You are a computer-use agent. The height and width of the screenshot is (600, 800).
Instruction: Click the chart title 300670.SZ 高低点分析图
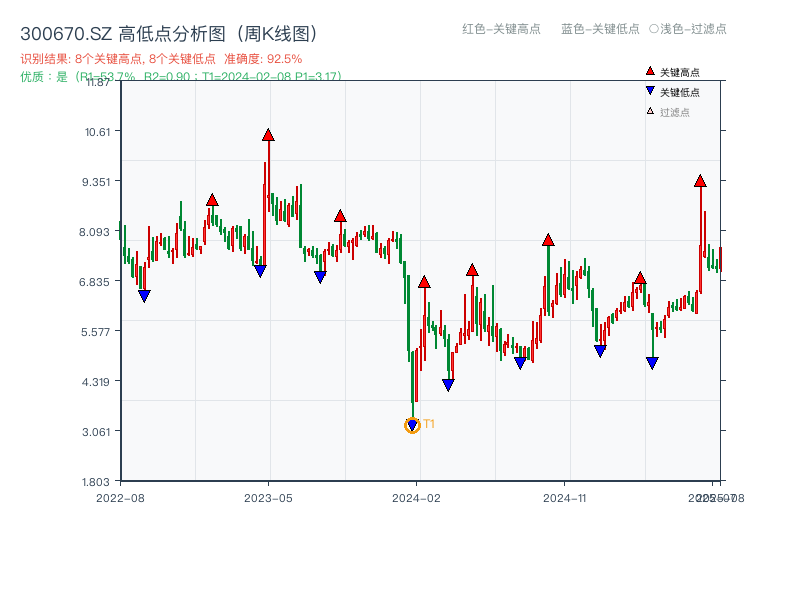[x=169, y=34]
